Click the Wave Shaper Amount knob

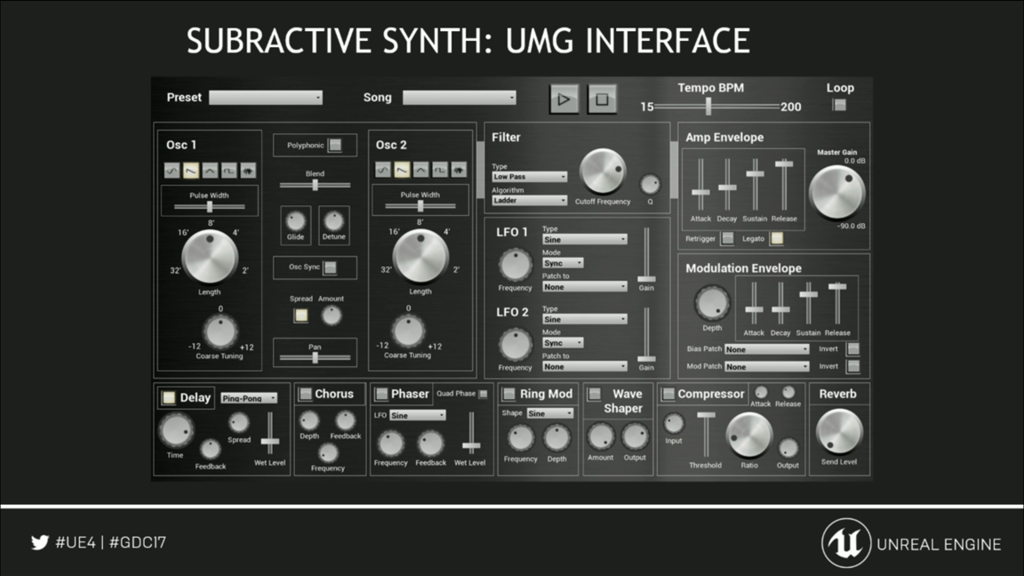(600, 436)
